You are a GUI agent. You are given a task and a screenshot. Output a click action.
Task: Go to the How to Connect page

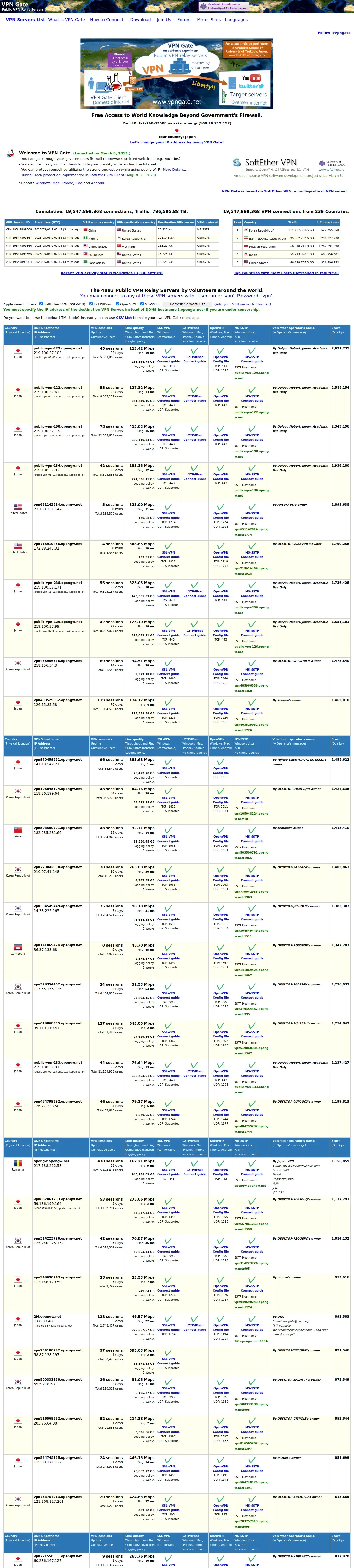[x=106, y=20]
